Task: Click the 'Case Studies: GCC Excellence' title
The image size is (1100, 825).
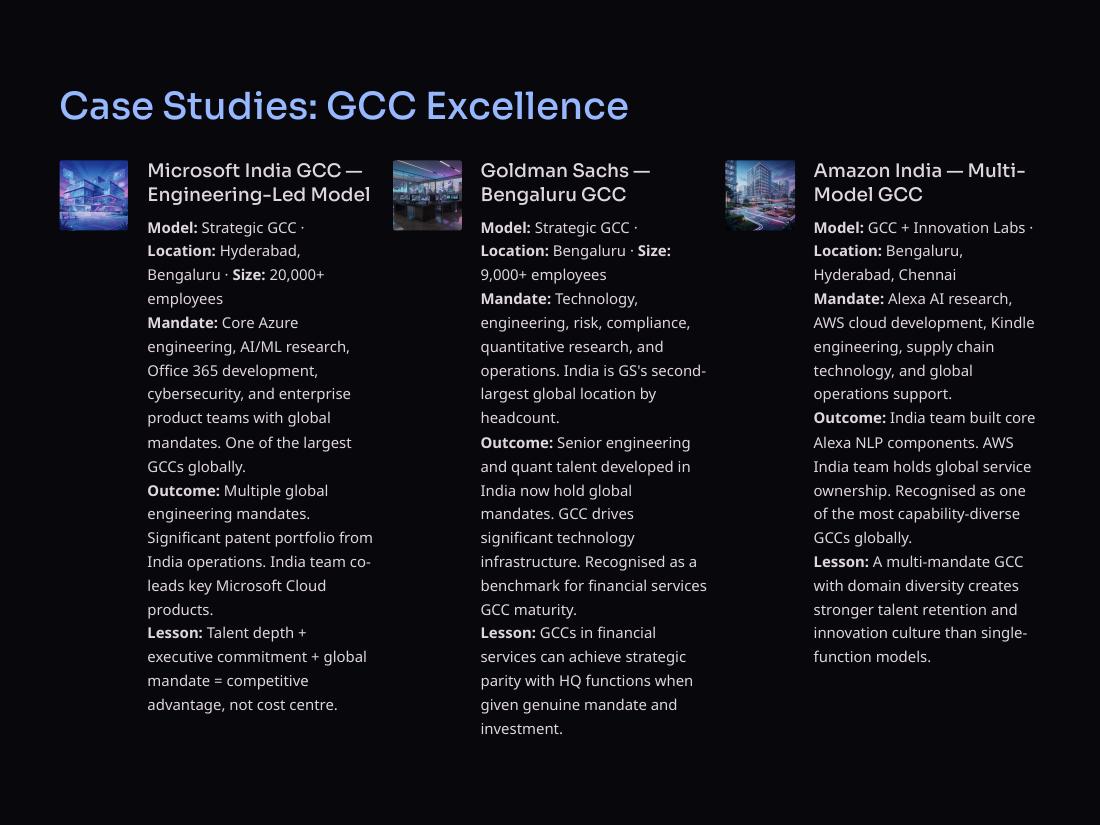Action: [344, 106]
